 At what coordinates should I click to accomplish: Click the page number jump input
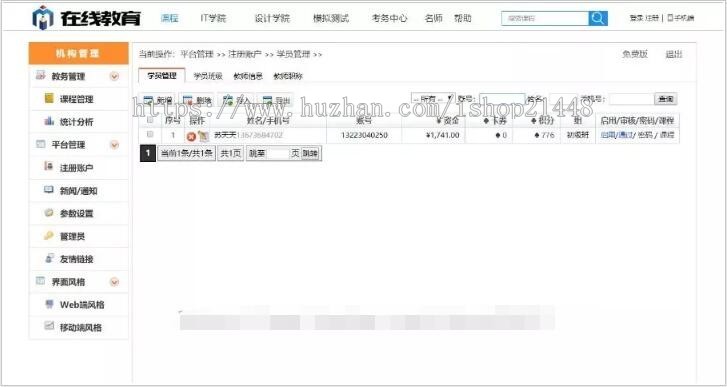278,153
